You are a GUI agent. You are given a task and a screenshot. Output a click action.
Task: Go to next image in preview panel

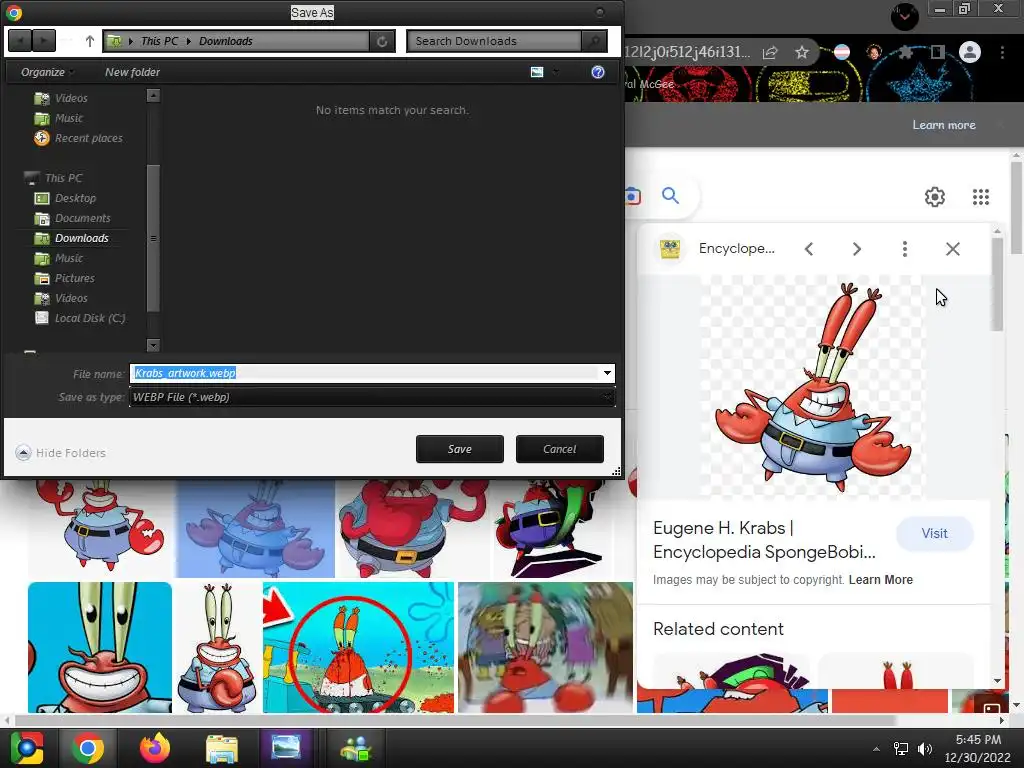pyautogui.click(x=857, y=249)
